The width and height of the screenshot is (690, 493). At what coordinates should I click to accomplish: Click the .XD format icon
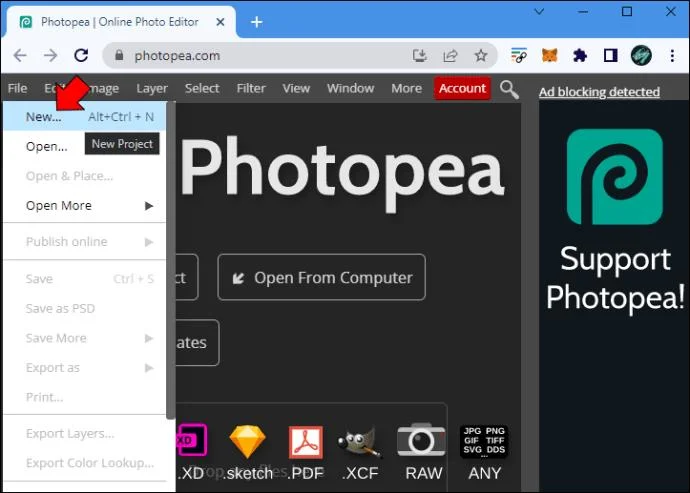coord(192,440)
